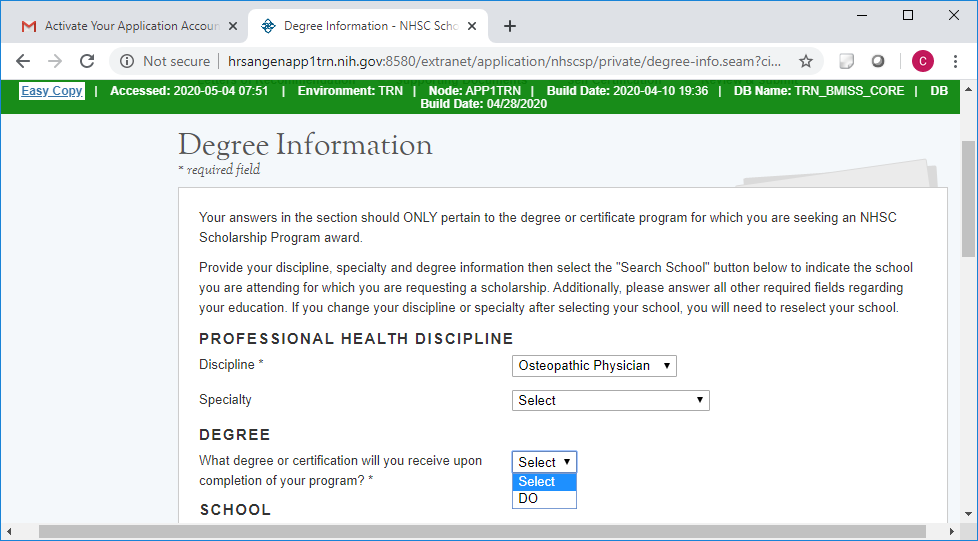This screenshot has height=541, width=978.
Task: Close the Degree Information tab
Action: coord(472,26)
